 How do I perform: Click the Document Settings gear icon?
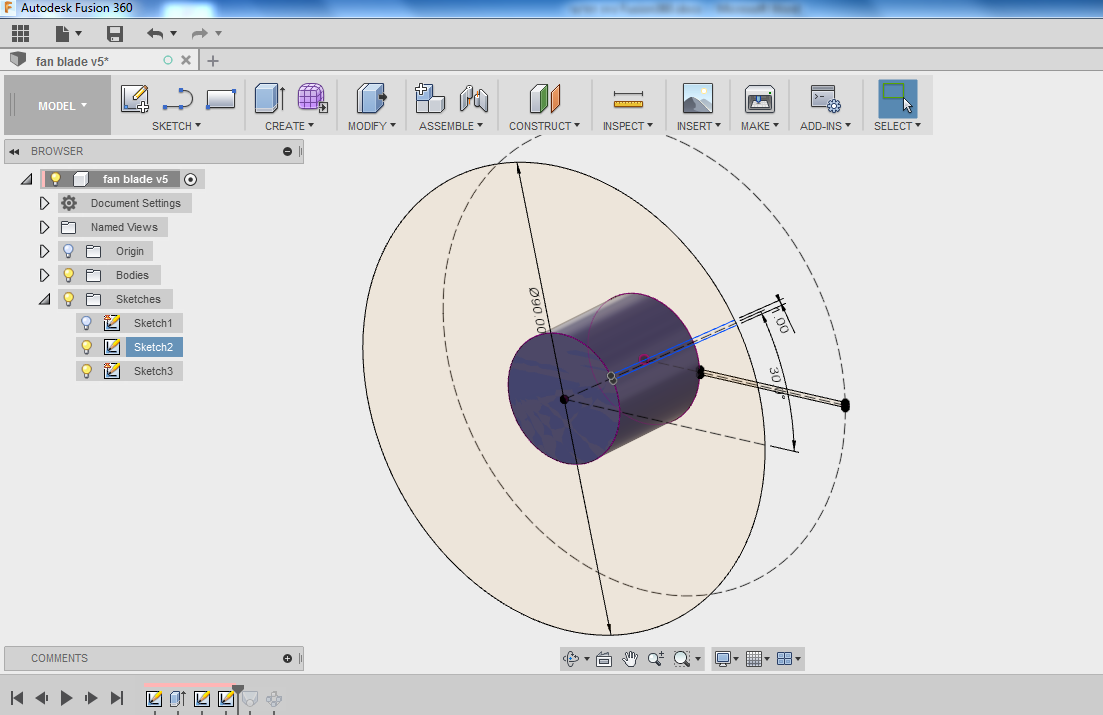pyautogui.click(x=68, y=203)
